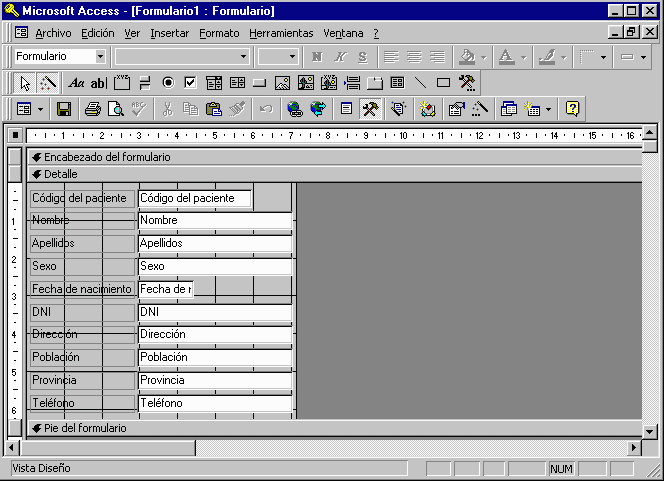Expand the line width dropdown arrow
This screenshot has width=664, height=481.
pyautogui.click(x=603, y=57)
